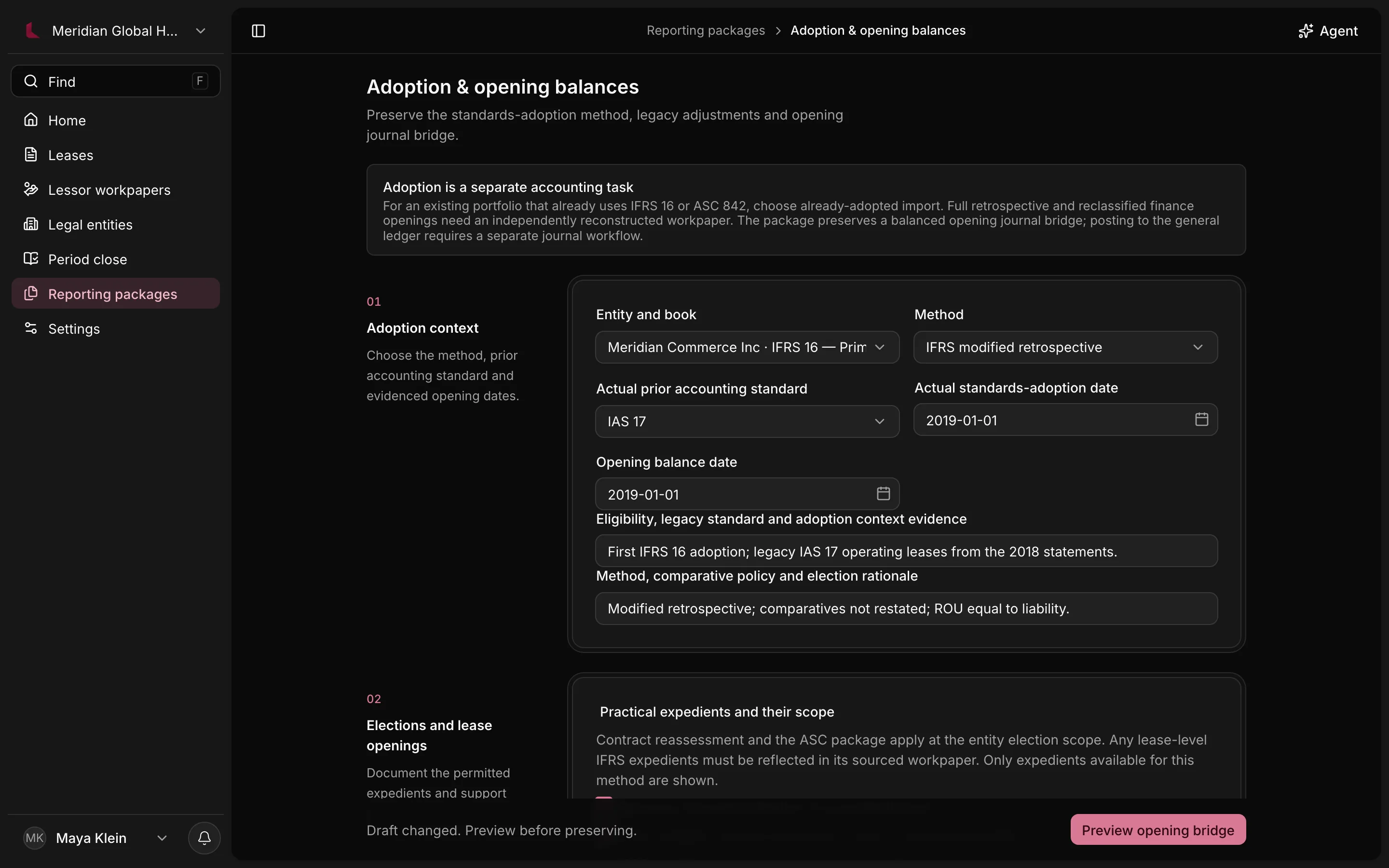Click the Home house icon

click(31, 120)
